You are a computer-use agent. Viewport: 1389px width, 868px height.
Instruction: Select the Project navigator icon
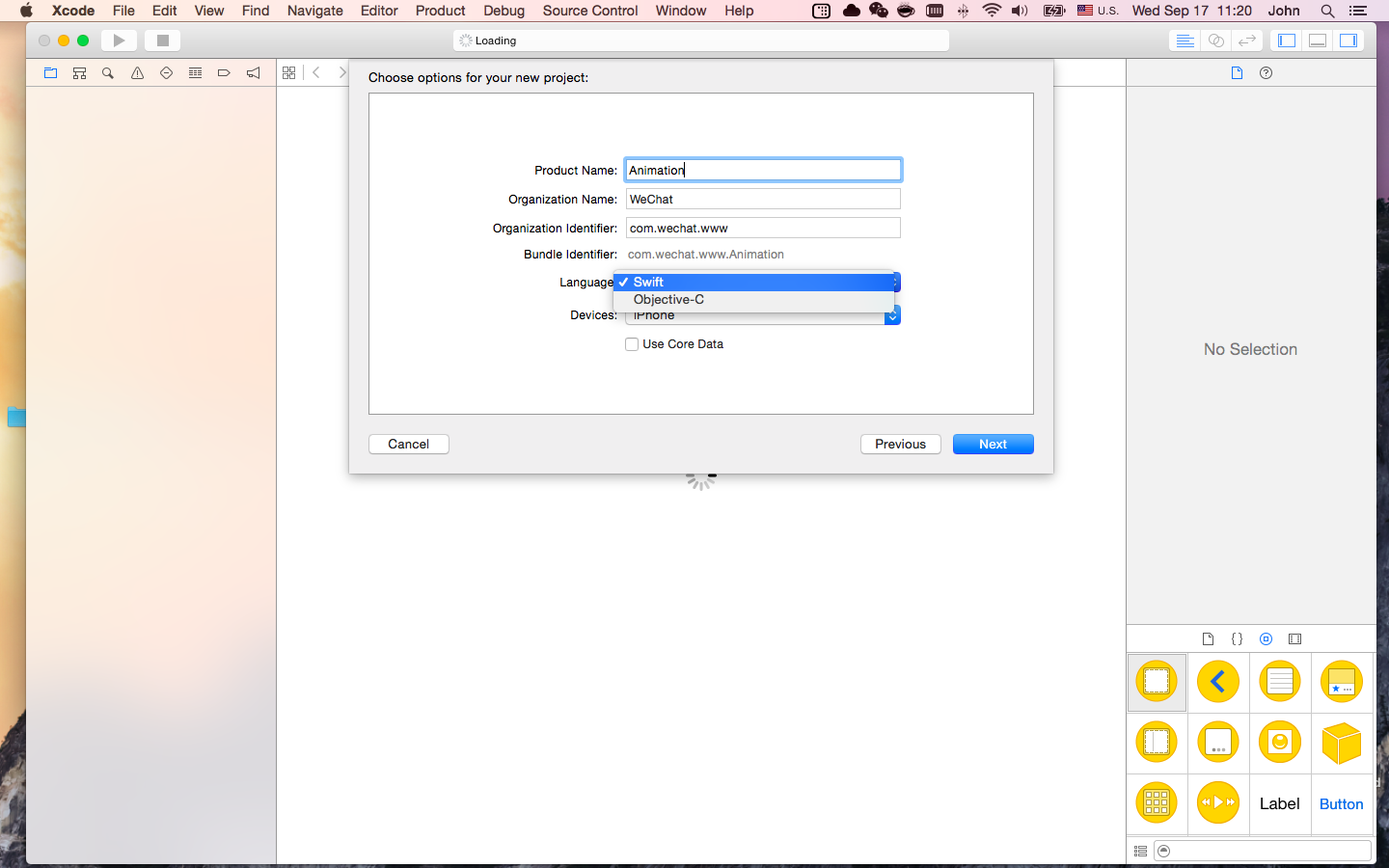[50, 72]
